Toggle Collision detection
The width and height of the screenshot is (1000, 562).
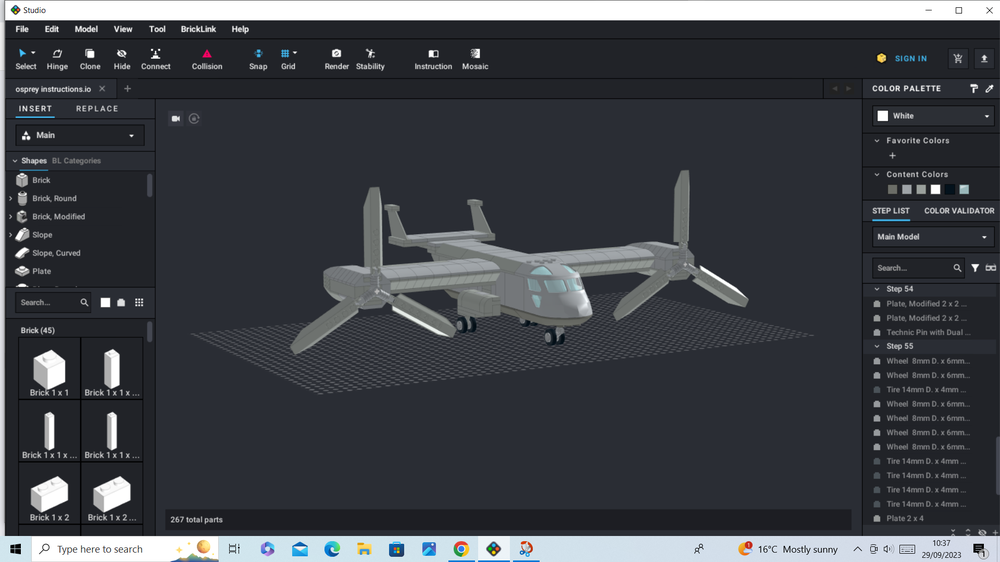(207, 59)
